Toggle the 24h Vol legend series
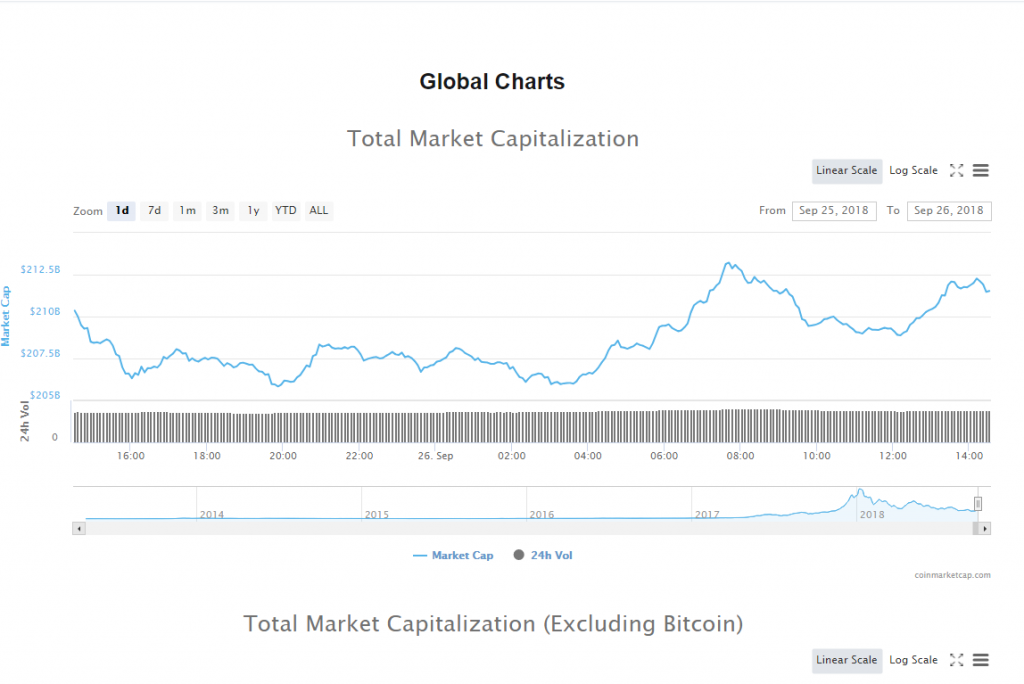1024x684 pixels. coord(543,555)
